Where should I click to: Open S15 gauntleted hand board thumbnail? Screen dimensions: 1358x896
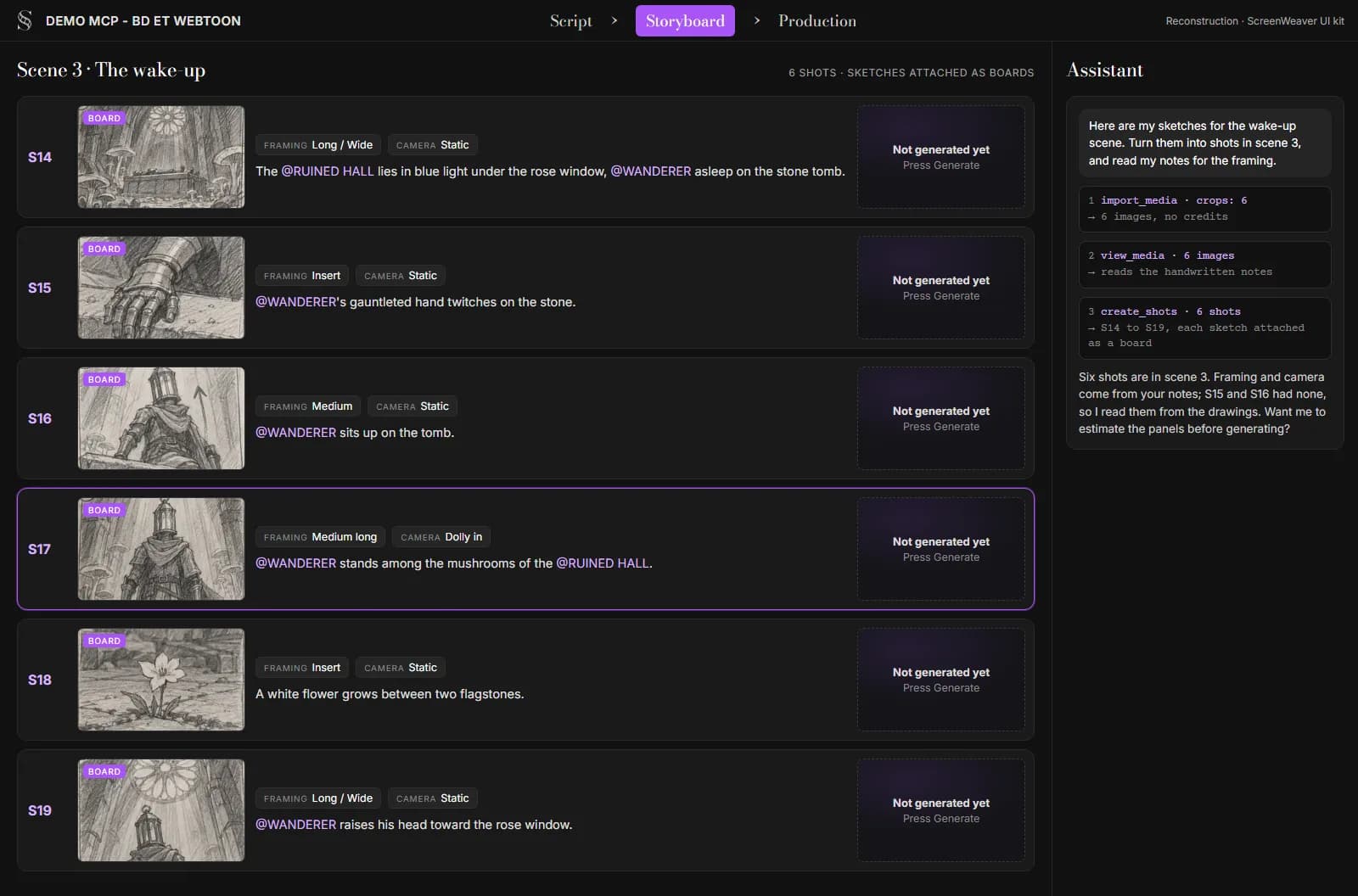tap(161, 288)
